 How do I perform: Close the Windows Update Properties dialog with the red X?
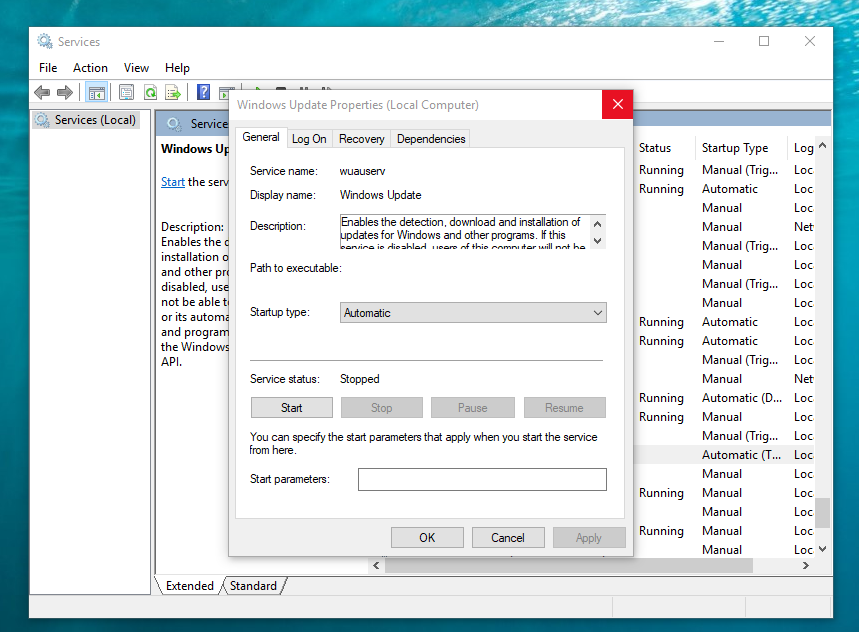tap(617, 104)
